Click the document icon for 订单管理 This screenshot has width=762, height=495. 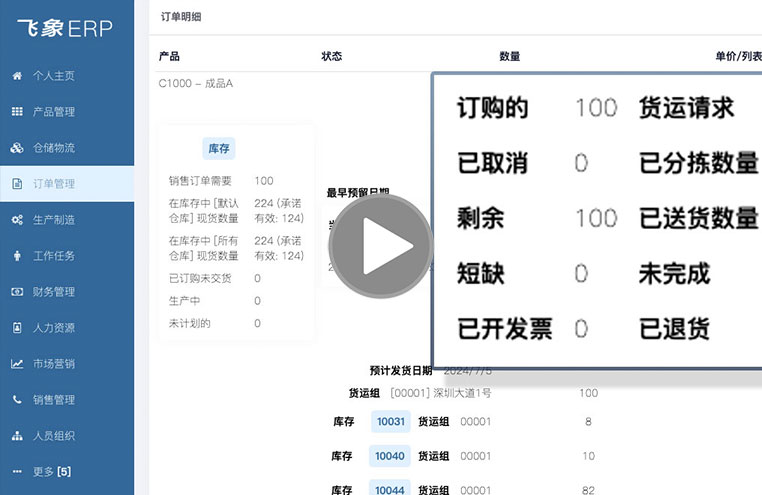17,184
